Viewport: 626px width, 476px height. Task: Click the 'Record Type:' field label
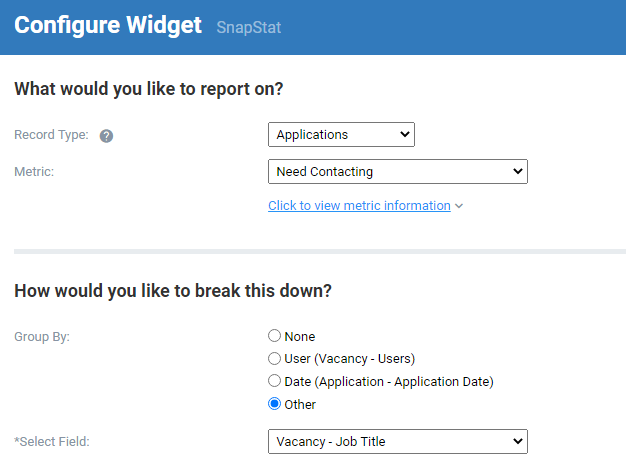point(52,135)
